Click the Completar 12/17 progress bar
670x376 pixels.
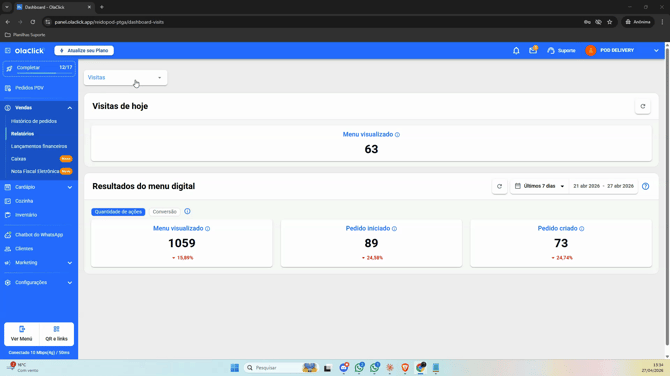[x=39, y=68]
